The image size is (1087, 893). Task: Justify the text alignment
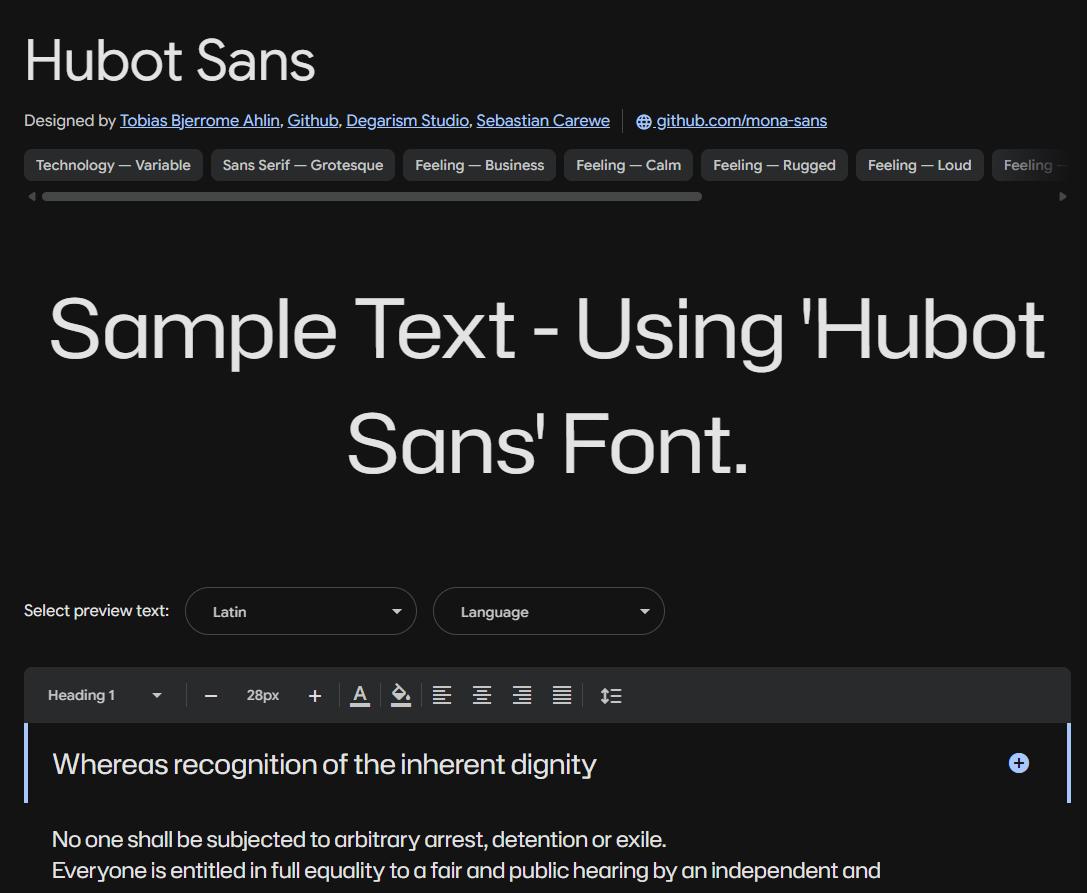click(562, 695)
